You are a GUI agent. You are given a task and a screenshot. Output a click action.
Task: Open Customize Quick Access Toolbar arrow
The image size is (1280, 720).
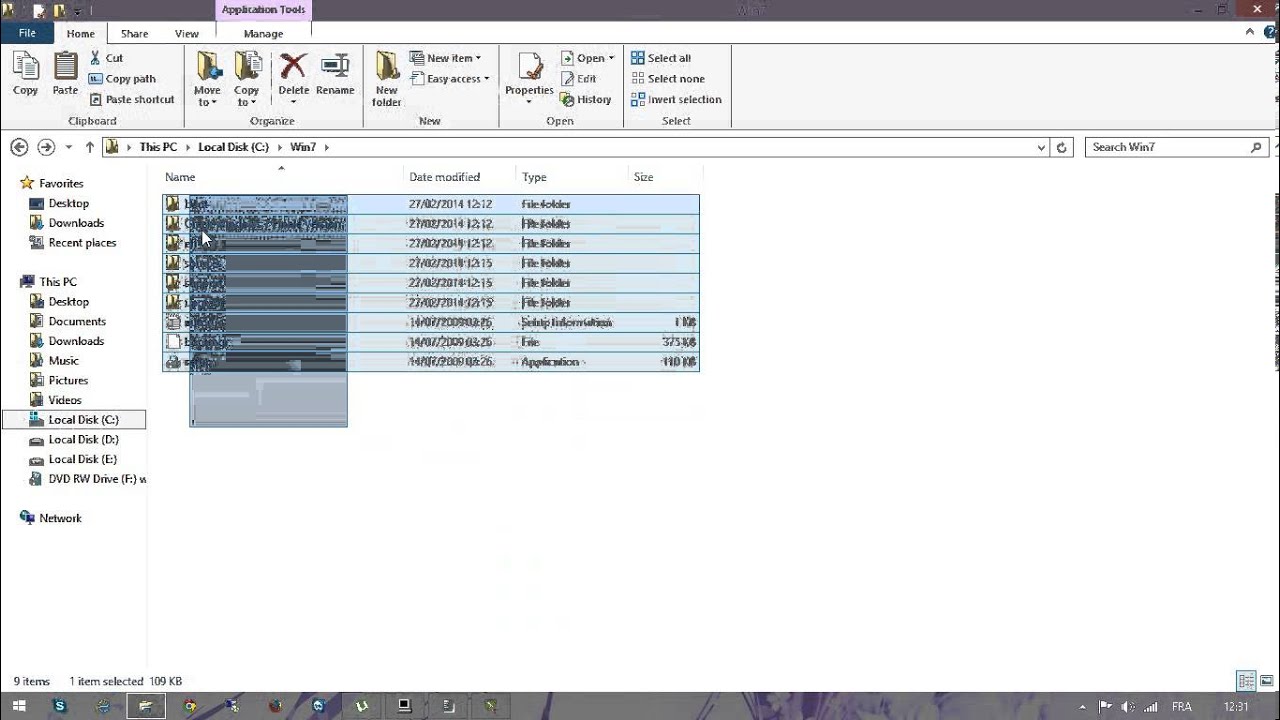click(x=77, y=10)
